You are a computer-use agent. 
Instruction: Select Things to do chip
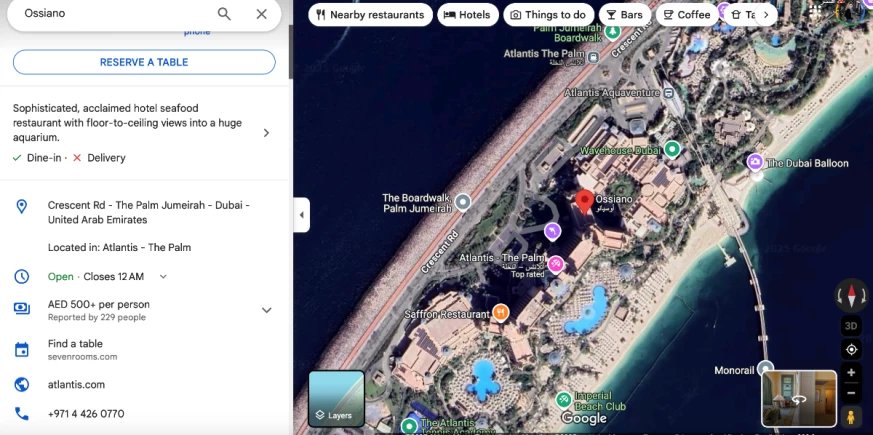click(548, 15)
